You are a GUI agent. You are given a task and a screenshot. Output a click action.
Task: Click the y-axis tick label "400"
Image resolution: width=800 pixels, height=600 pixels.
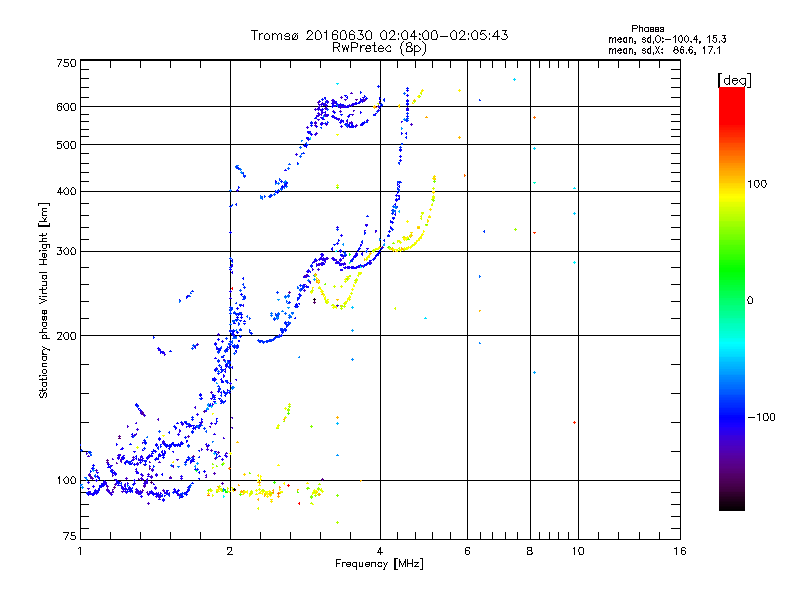point(66,191)
